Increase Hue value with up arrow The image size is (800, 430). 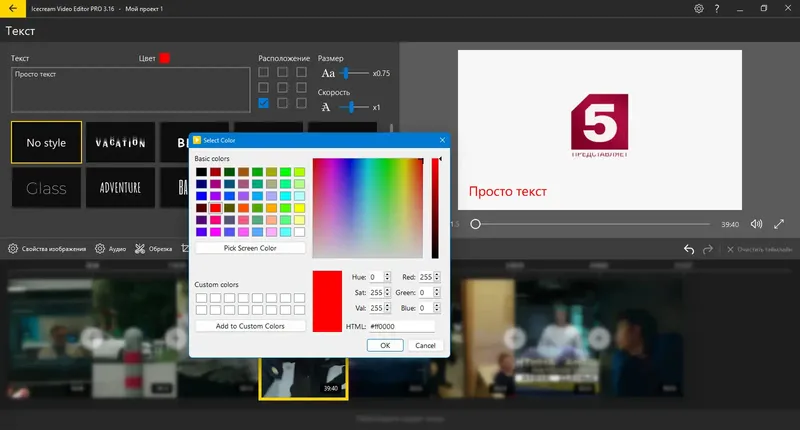click(387, 274)
